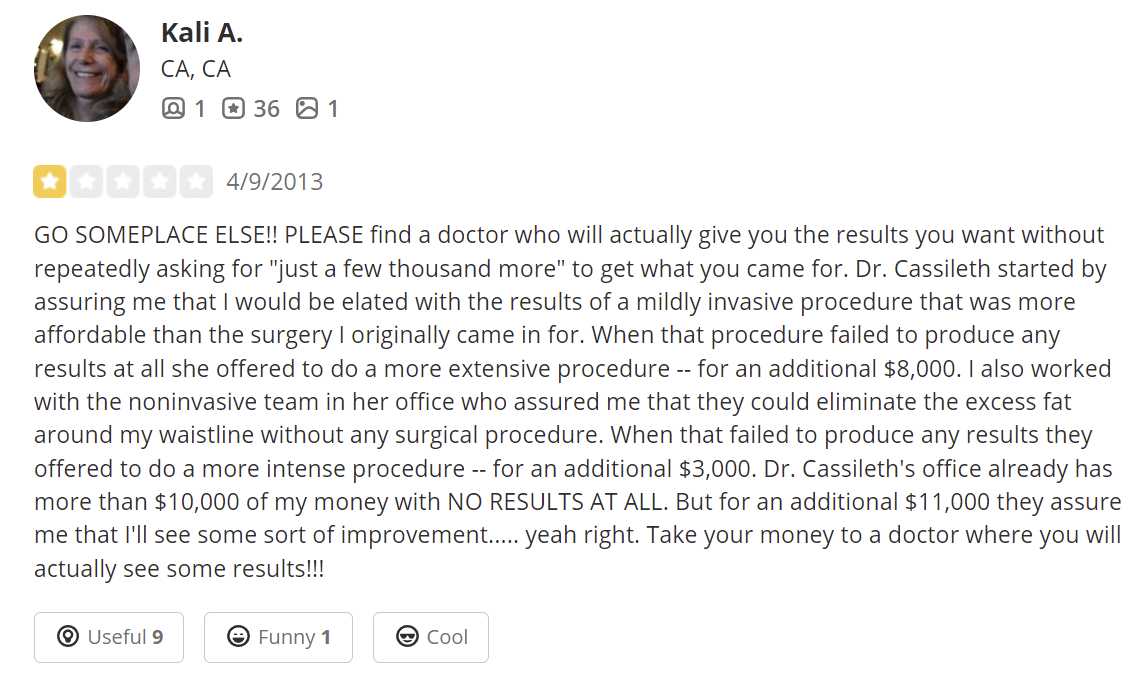Click the sunglasses face icon in Cool button
The height and width of the screenshot is (683, 1132).
pyautogui.click(x=407, y=637)
